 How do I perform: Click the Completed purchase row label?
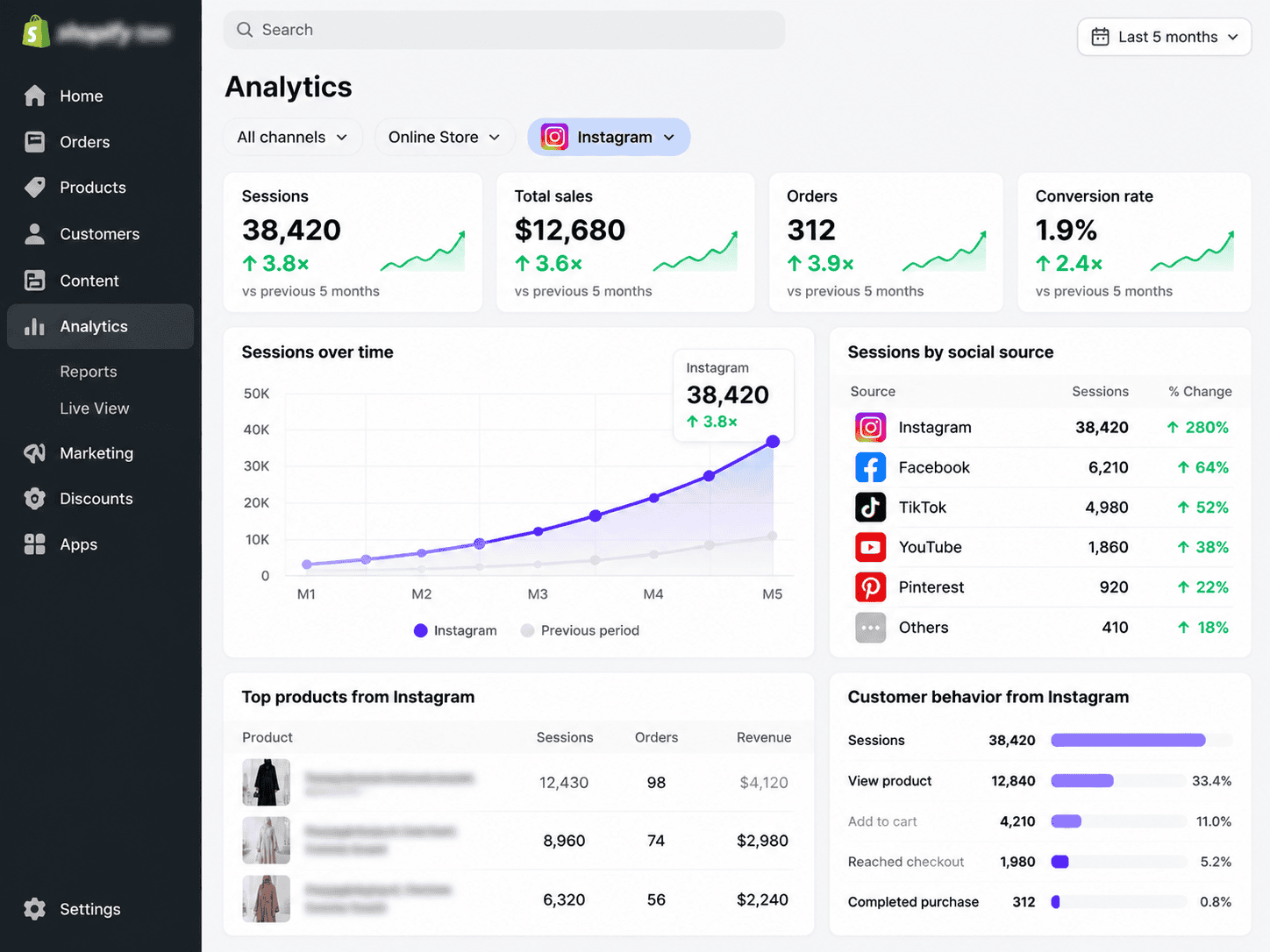[913, 902]
